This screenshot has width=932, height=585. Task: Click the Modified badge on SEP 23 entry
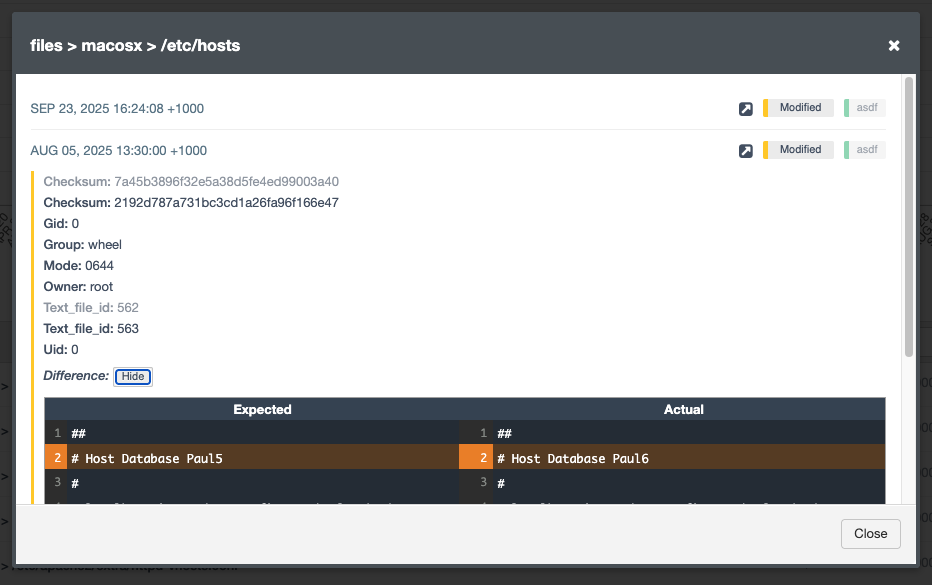[x=799, y=108]
